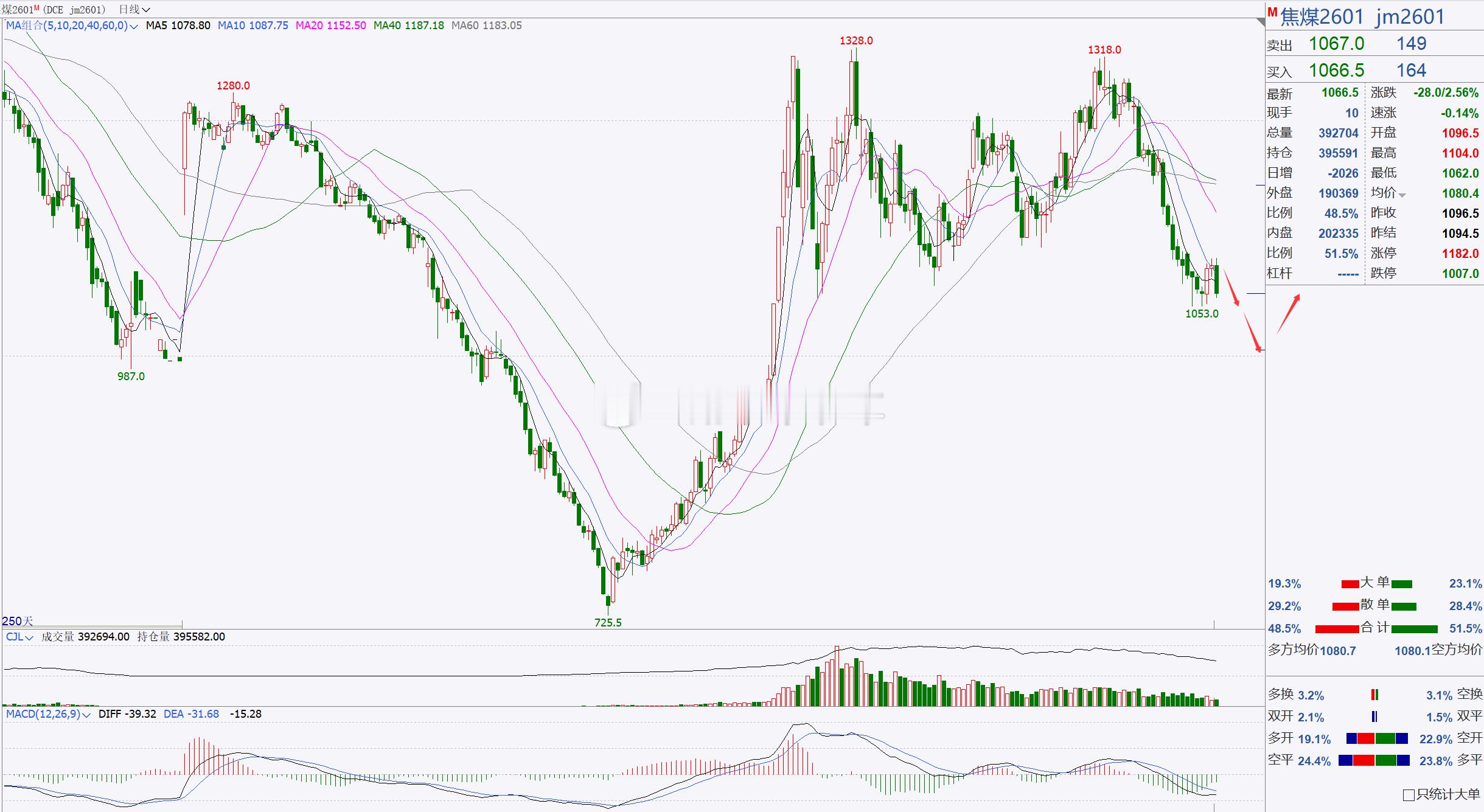Open the CJL volume indicator dropdown
The height and width of the screenshot is (812, 1484).
click(29, 637)
